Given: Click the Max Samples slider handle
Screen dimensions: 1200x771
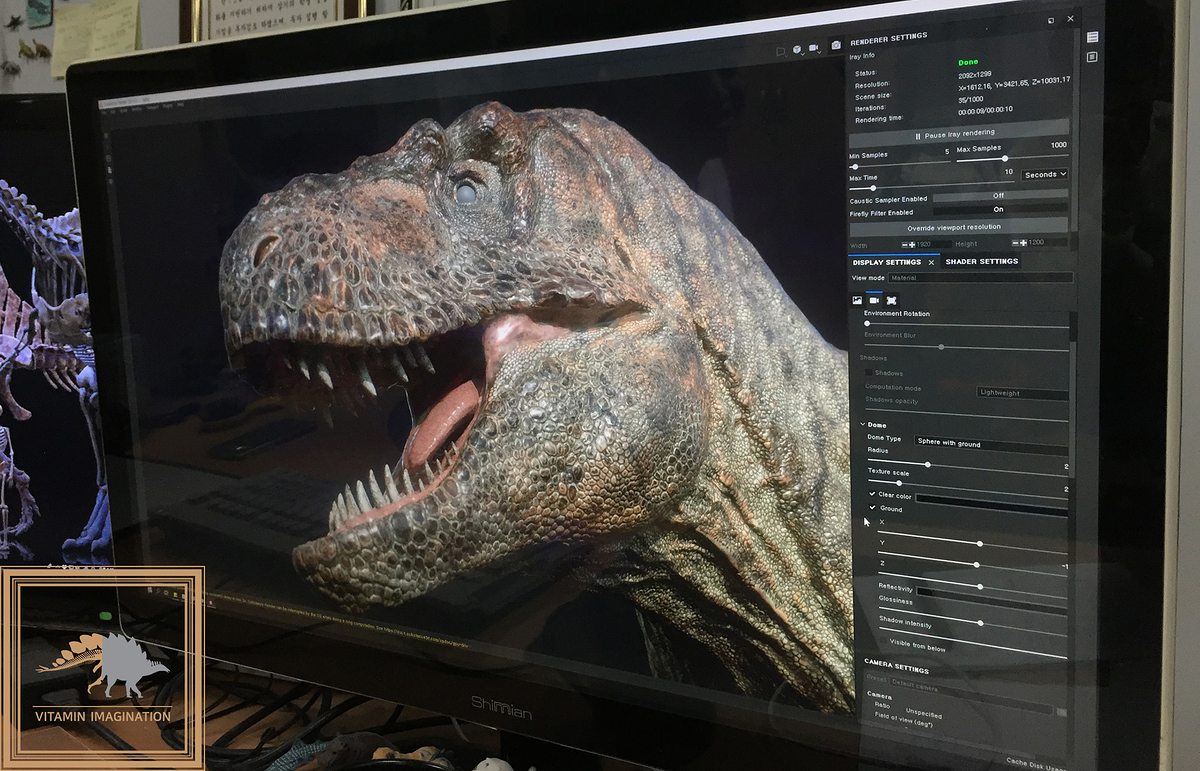Looking at the screenshot, I should 1005,158.
